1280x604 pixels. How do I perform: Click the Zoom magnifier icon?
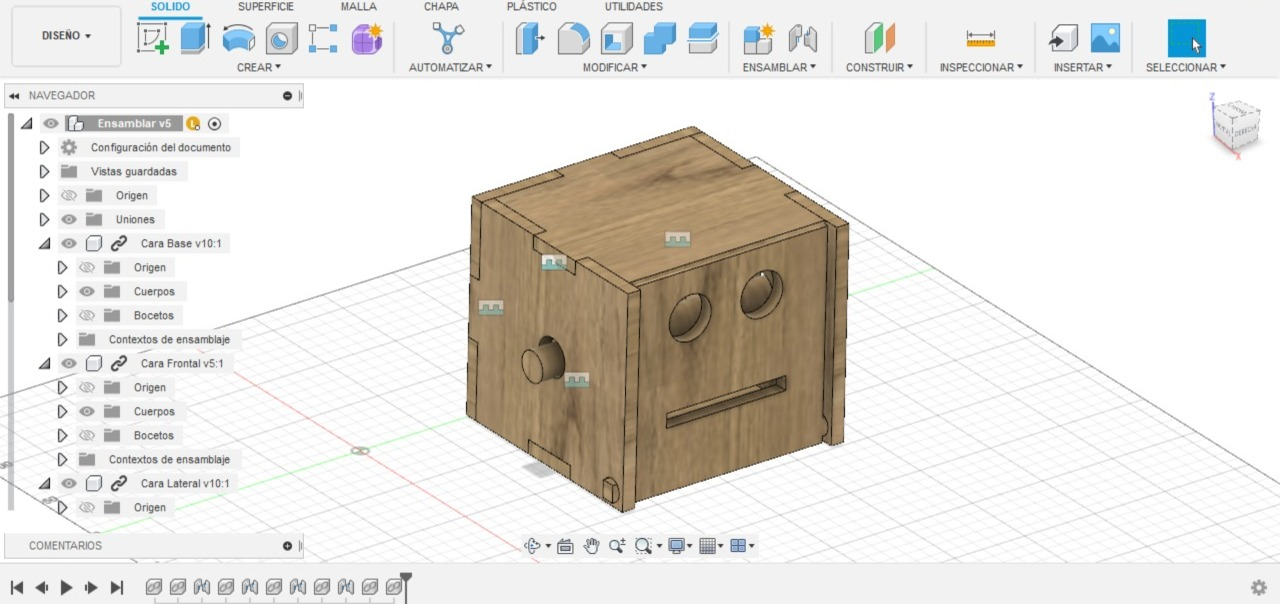tap(617, 546)
